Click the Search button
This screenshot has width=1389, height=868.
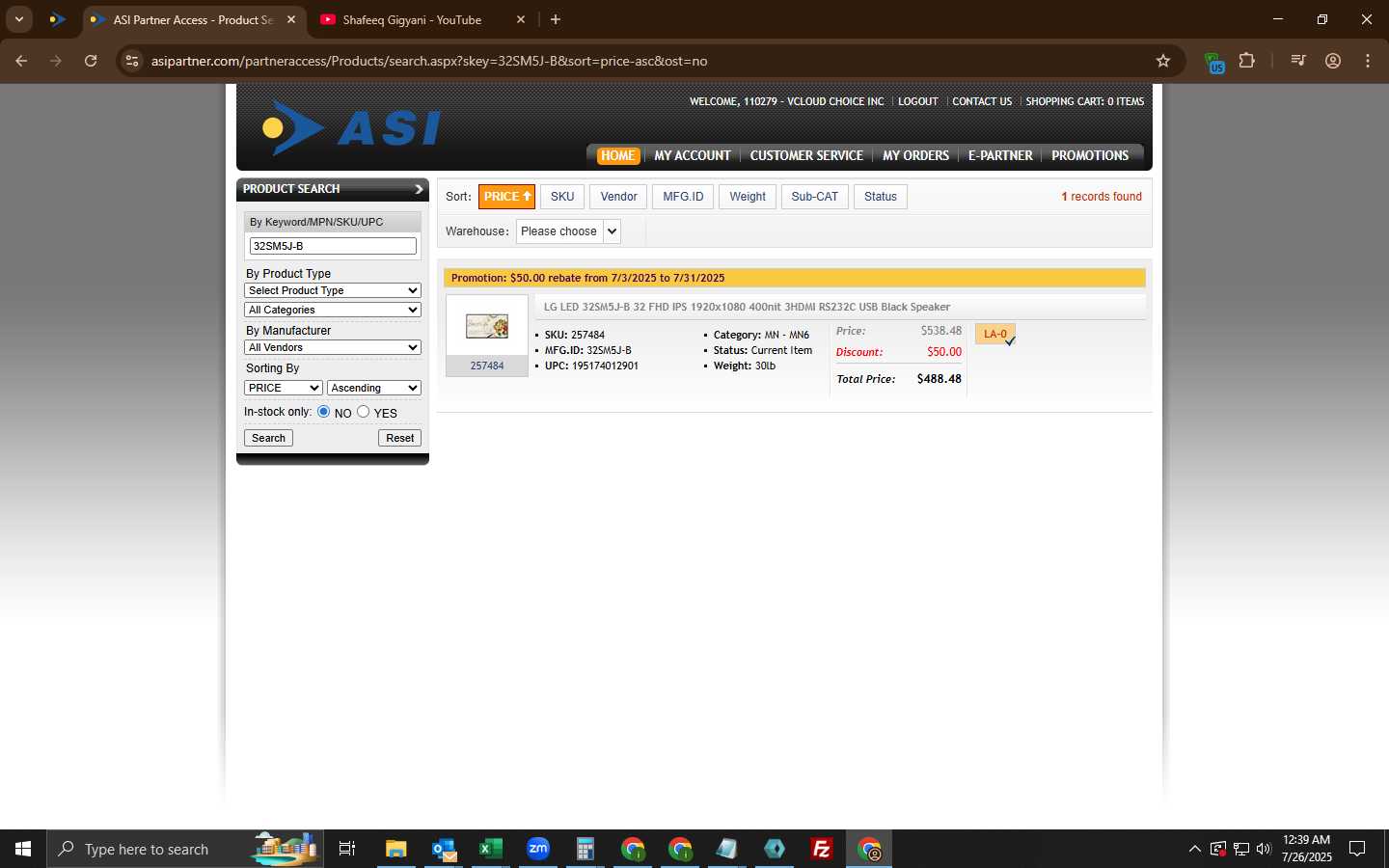tap(268, 438)
